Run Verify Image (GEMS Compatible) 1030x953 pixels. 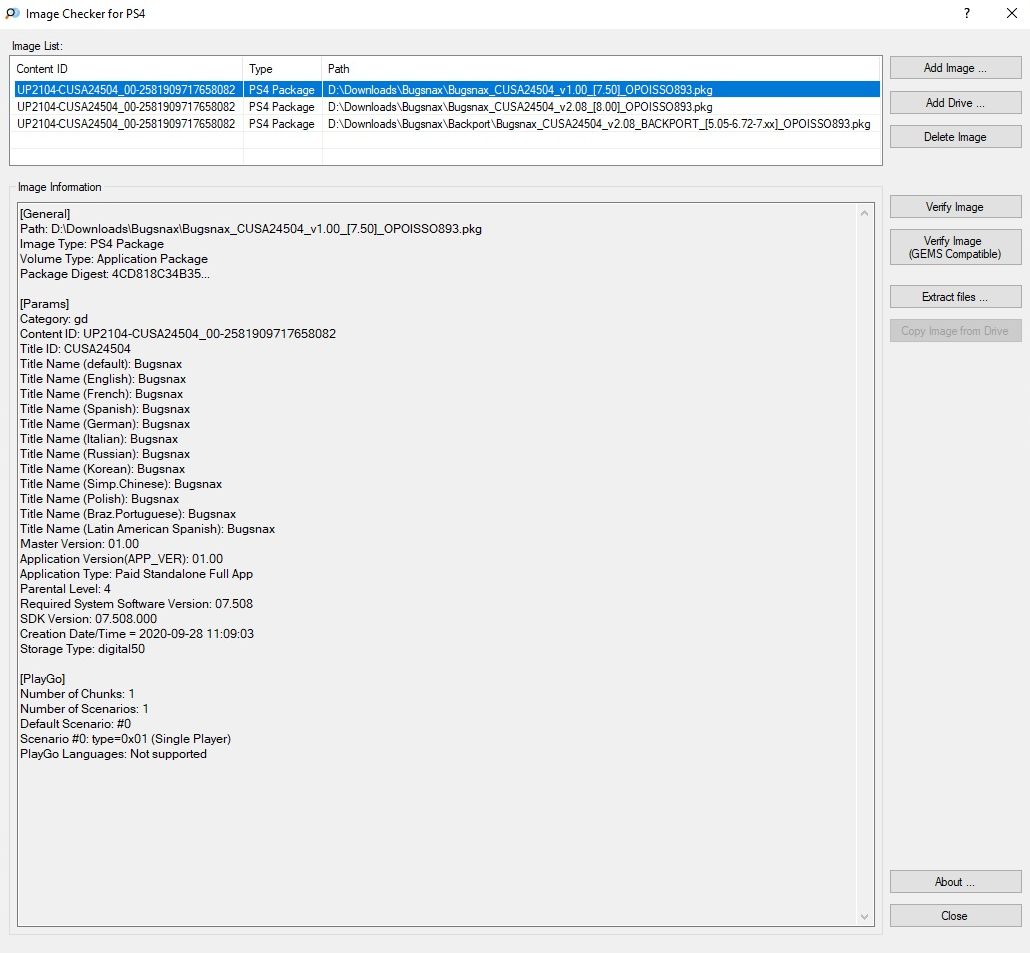[955, 247]
